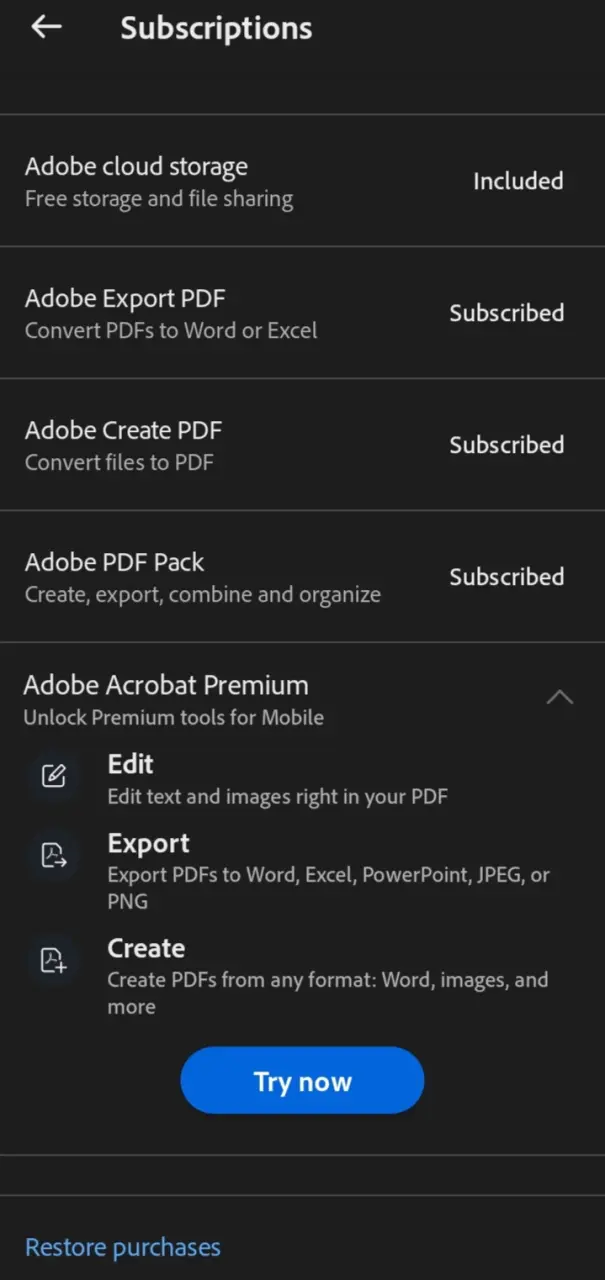
Task: Select the Create feature title
Action: click(x=146, y=948)
